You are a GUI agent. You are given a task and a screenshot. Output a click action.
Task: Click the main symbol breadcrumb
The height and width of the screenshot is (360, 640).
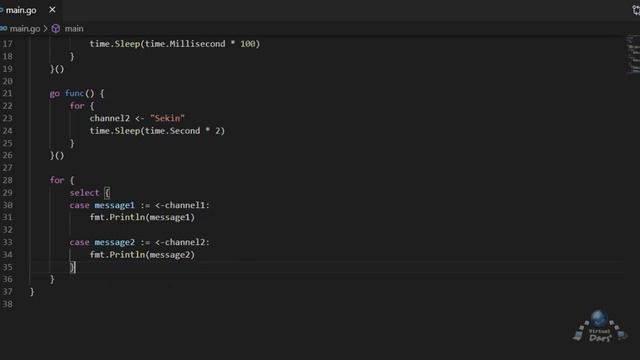[74, 29]
